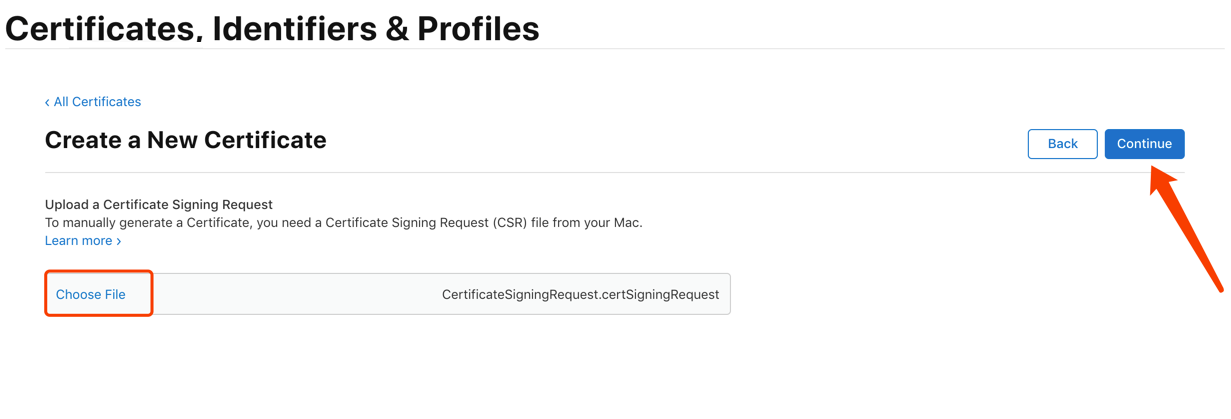Click the Continue button

coord(1144,144)
